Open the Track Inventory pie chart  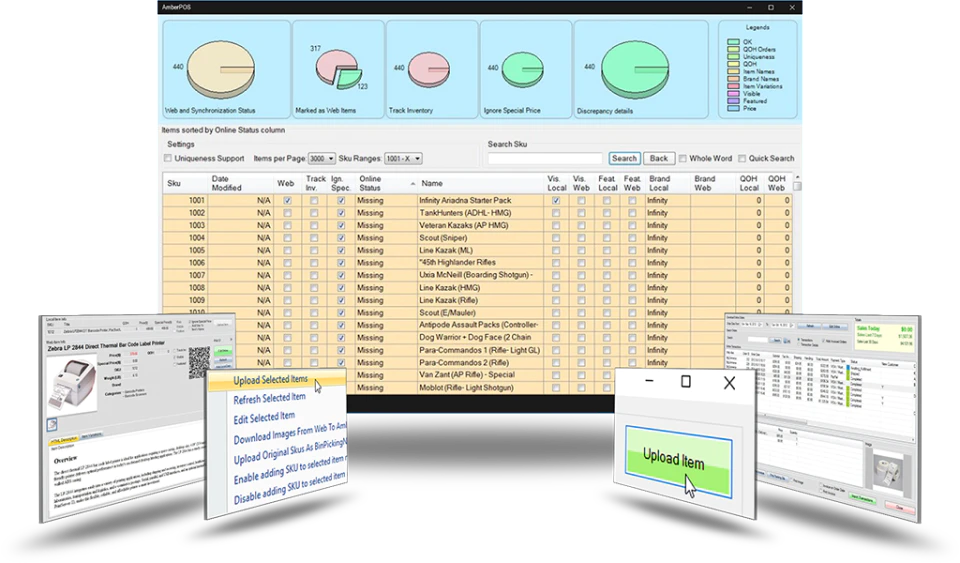pos(429,69)
